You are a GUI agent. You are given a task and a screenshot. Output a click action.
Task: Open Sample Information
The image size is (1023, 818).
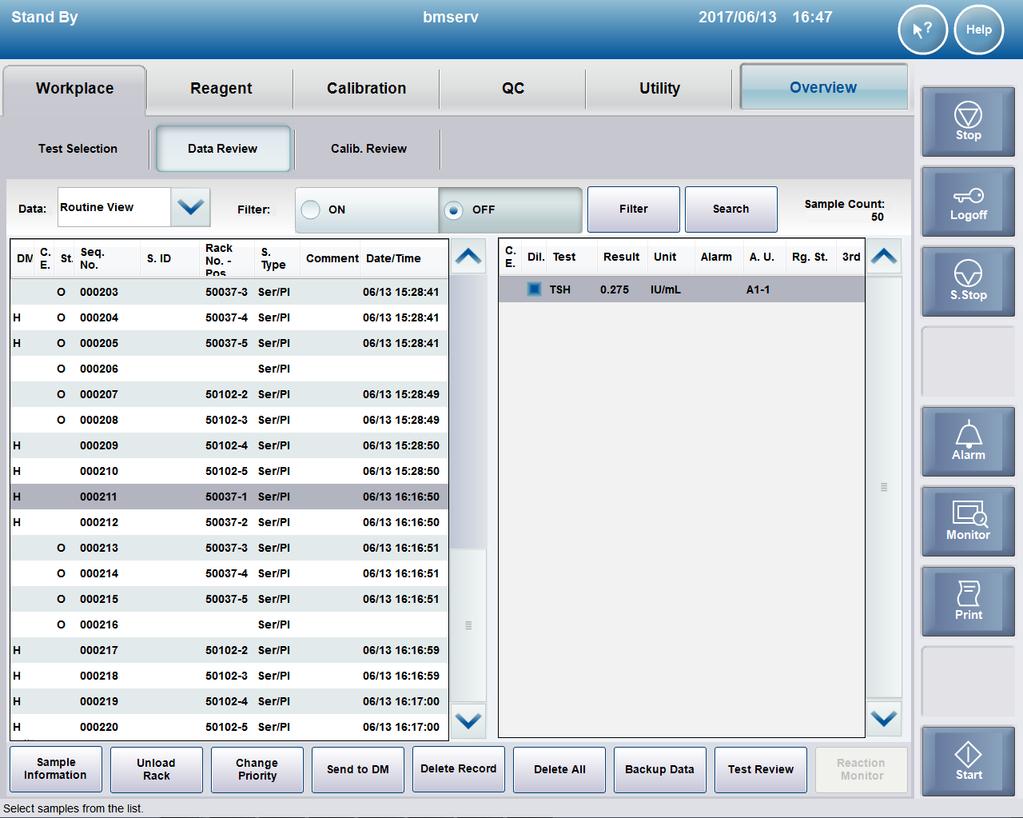click(x=55, y=769)
